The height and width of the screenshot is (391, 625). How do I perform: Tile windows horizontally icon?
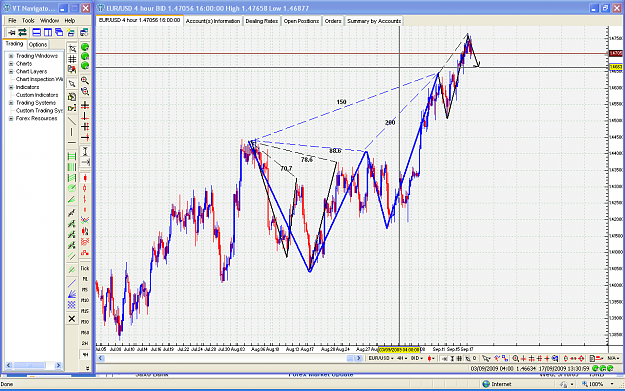click(x=37, y=32)
